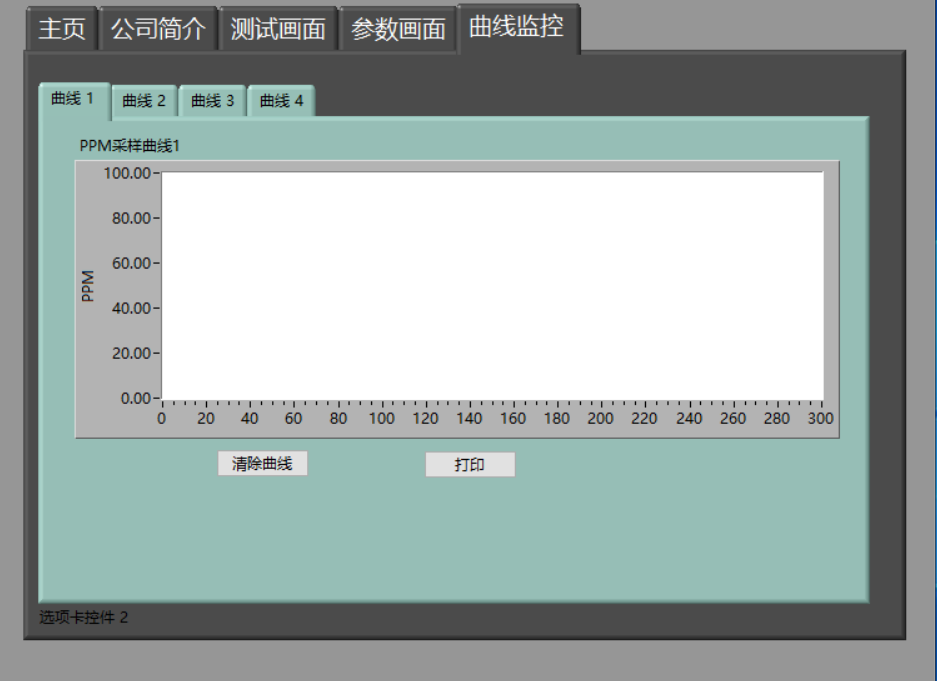
Task: Select the 曲线 4 sub-tab
Action: 280,100
